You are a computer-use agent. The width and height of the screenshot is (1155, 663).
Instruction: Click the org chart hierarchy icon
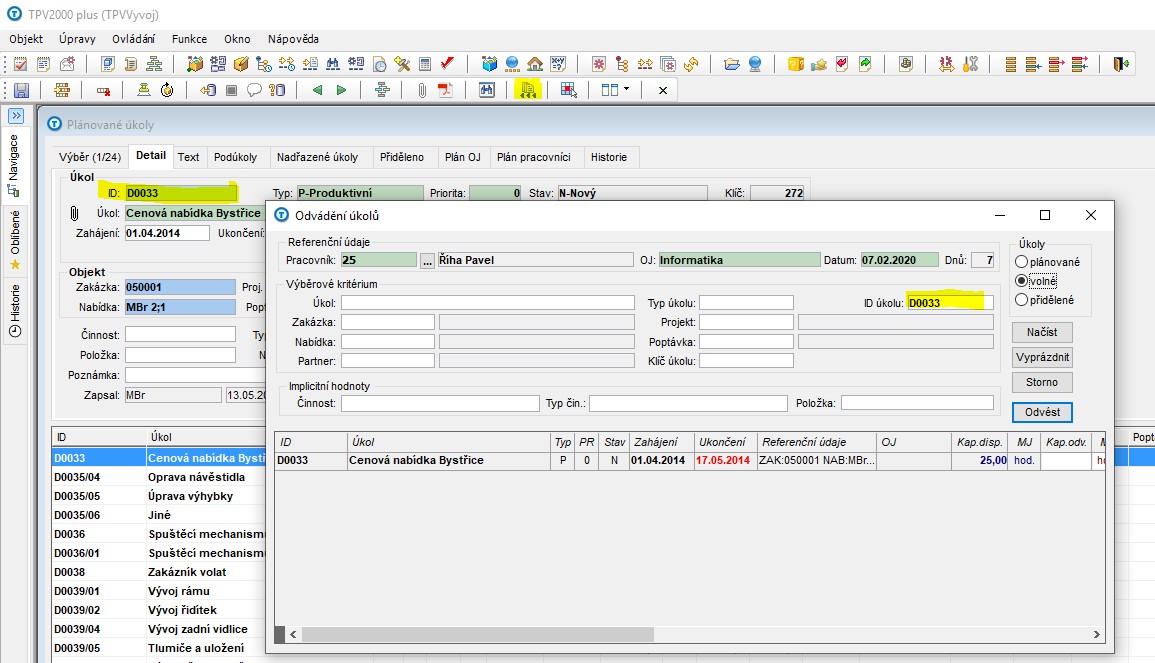[x=154, y=64]
